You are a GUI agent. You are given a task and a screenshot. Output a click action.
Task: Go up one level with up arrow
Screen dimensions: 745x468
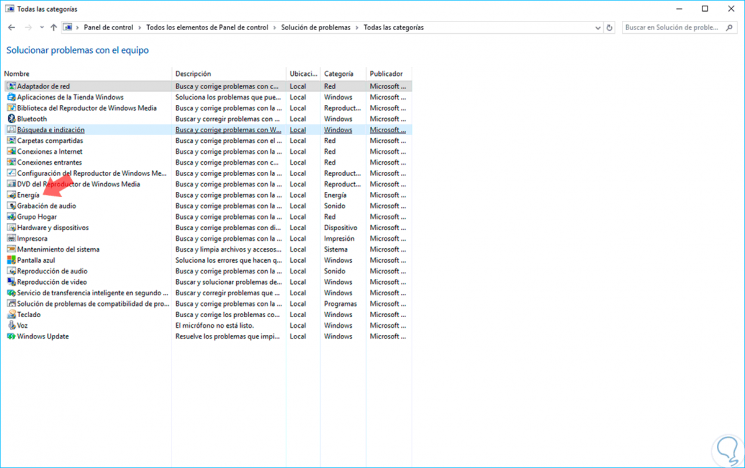tap(54, 28)
